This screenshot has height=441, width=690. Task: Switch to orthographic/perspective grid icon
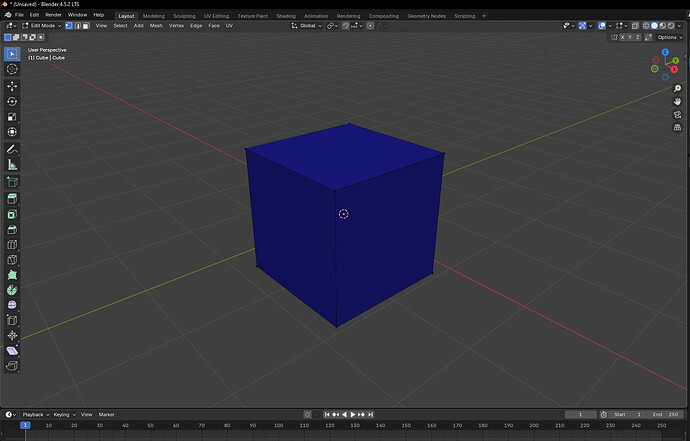coord(677,127)
